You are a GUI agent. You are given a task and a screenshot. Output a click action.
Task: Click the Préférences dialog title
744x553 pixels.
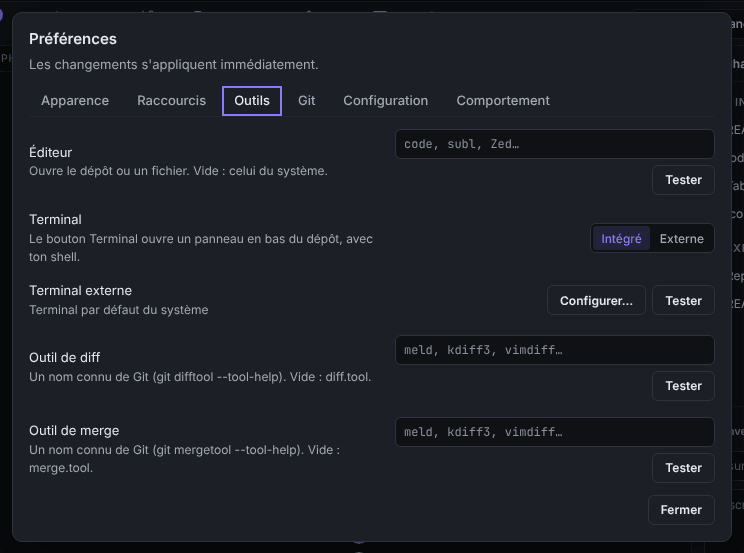(73, 39)
